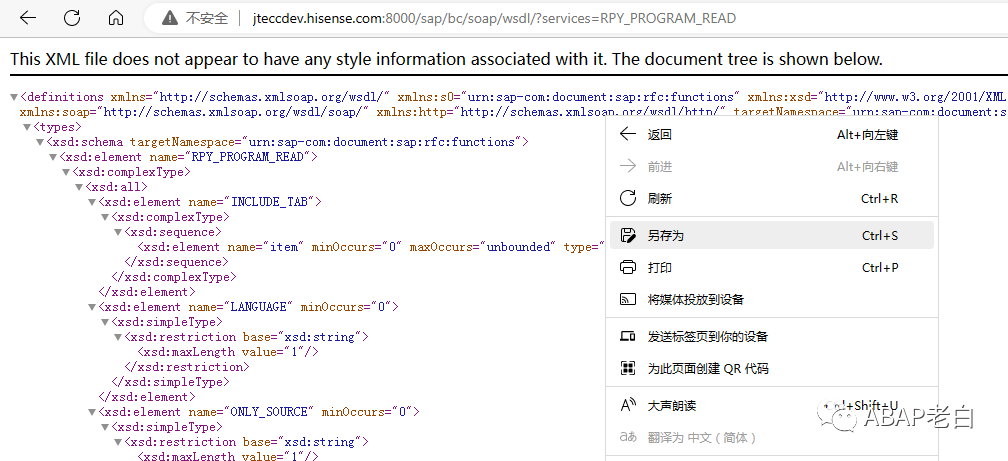The width and height of the screenshot is (1008, 461).
Task: Click the browser back arrow button
Action: (28, 18)
